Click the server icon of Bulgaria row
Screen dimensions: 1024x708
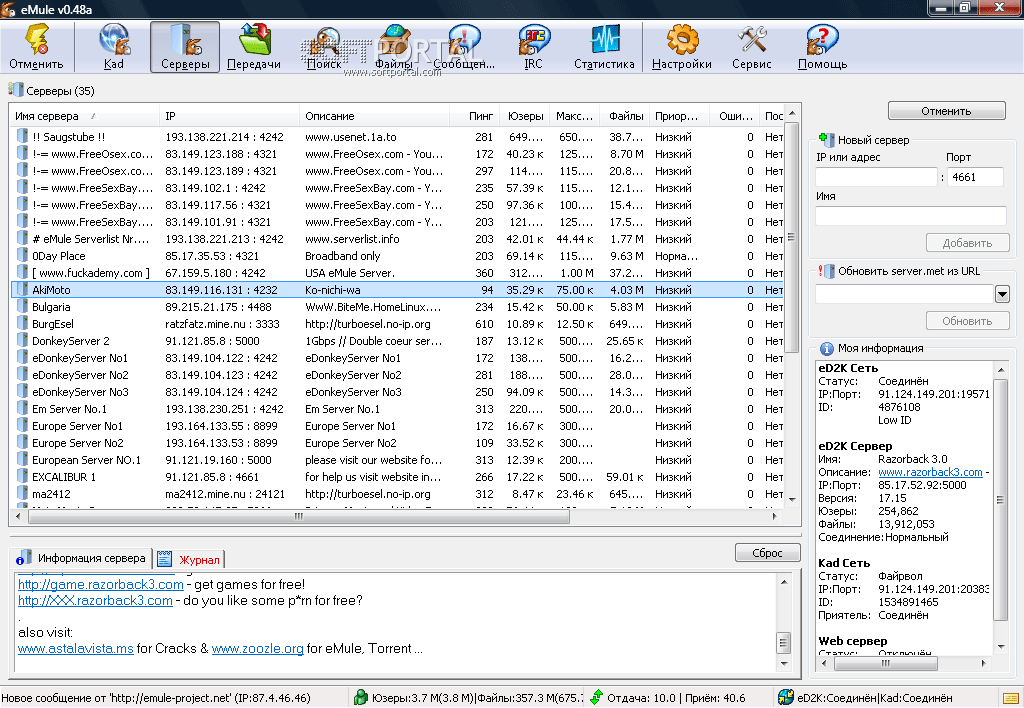(22, 306)
